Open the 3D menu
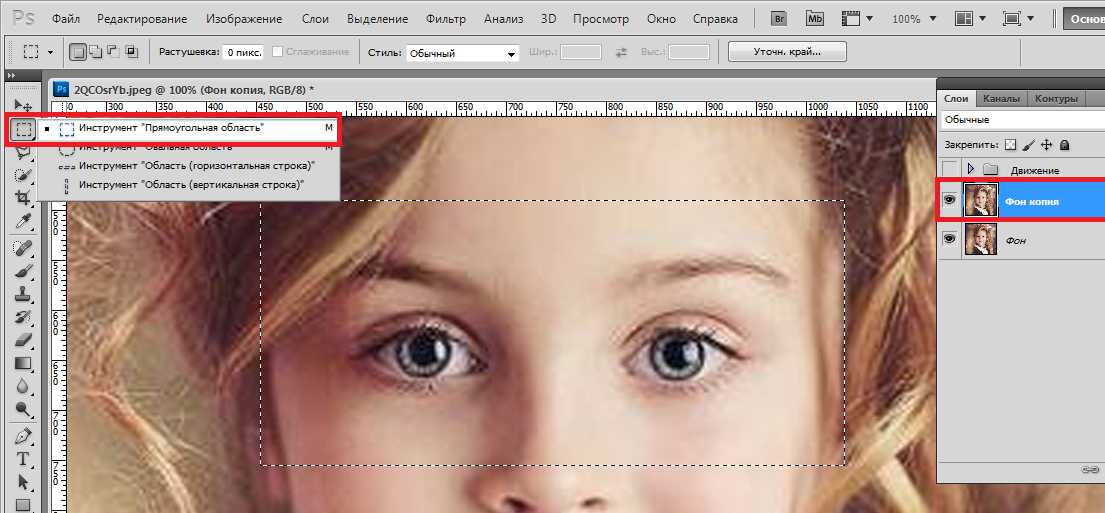 click(548, 19)
